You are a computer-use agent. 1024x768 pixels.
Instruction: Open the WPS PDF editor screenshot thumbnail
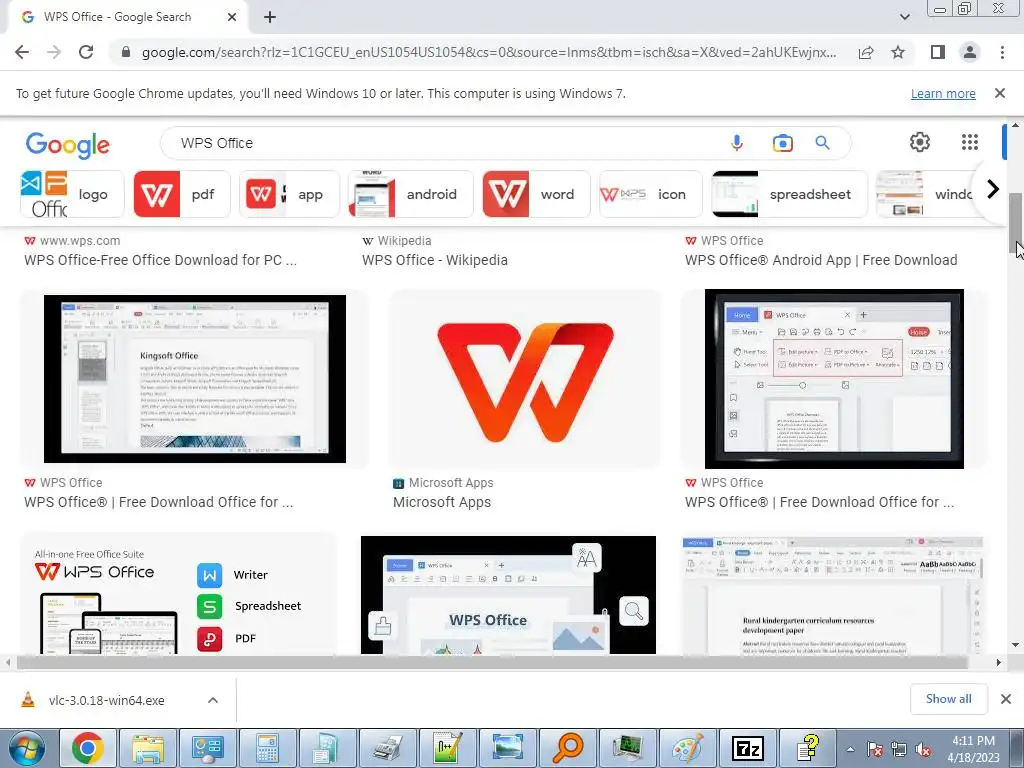[x=834, y=379]
